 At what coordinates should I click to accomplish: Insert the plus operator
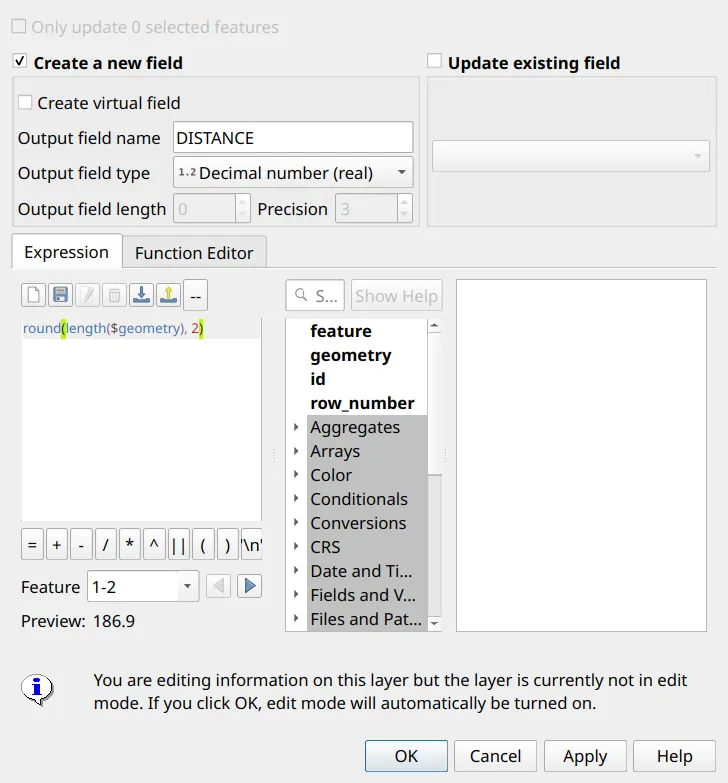click(57, 544)
